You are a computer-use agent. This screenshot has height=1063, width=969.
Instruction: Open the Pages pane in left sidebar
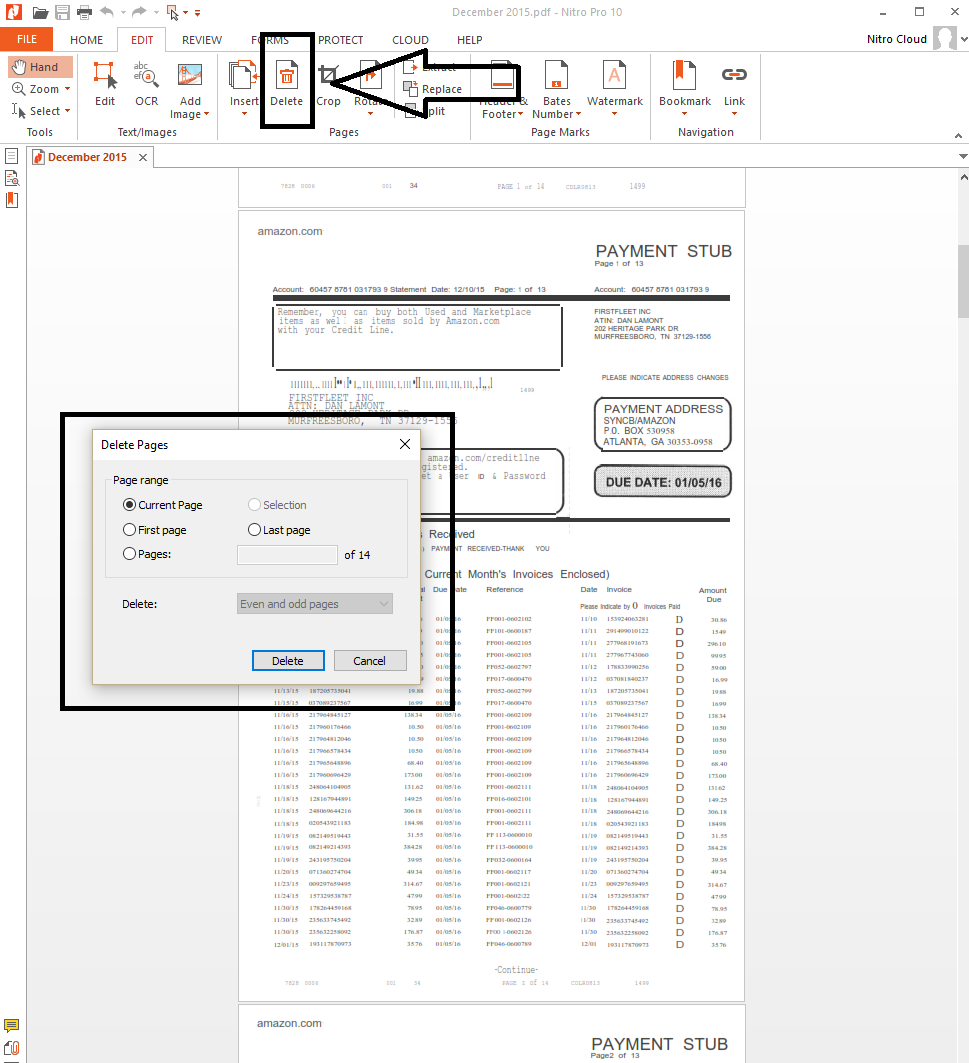point(12,157)
